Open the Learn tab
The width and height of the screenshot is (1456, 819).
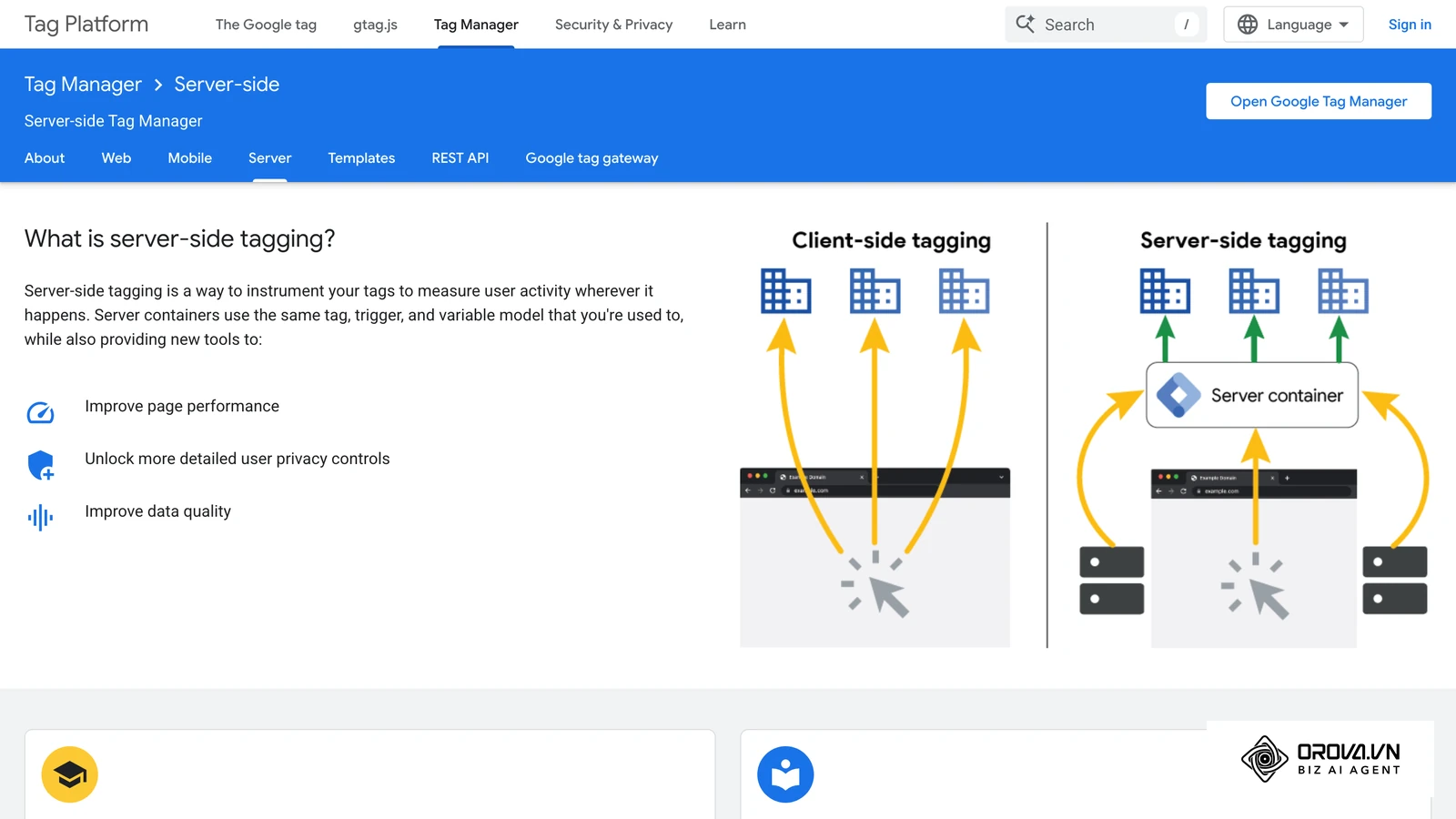pos(728,25)
